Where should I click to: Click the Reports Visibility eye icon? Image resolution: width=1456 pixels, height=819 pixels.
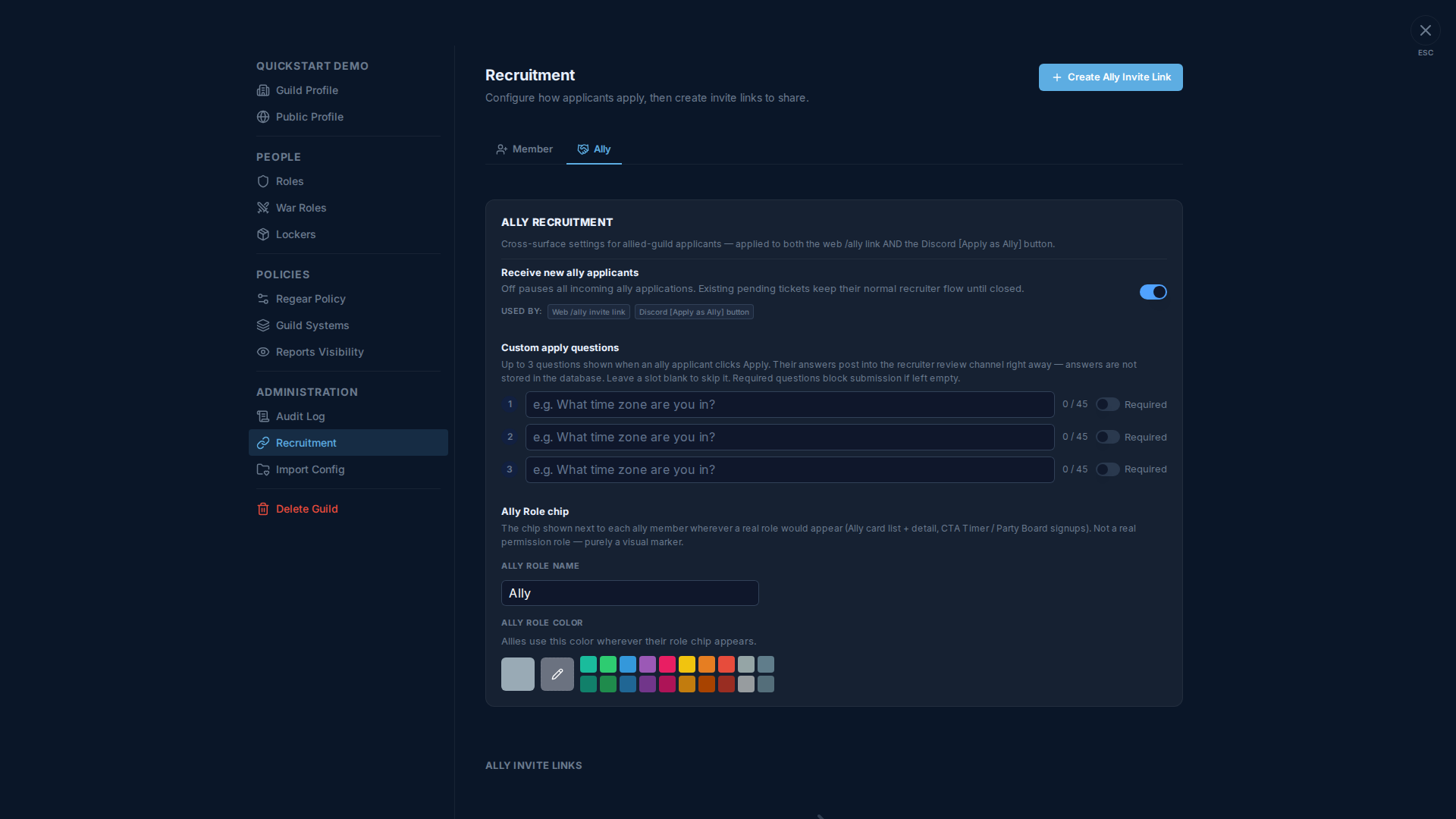coord(263,352)
